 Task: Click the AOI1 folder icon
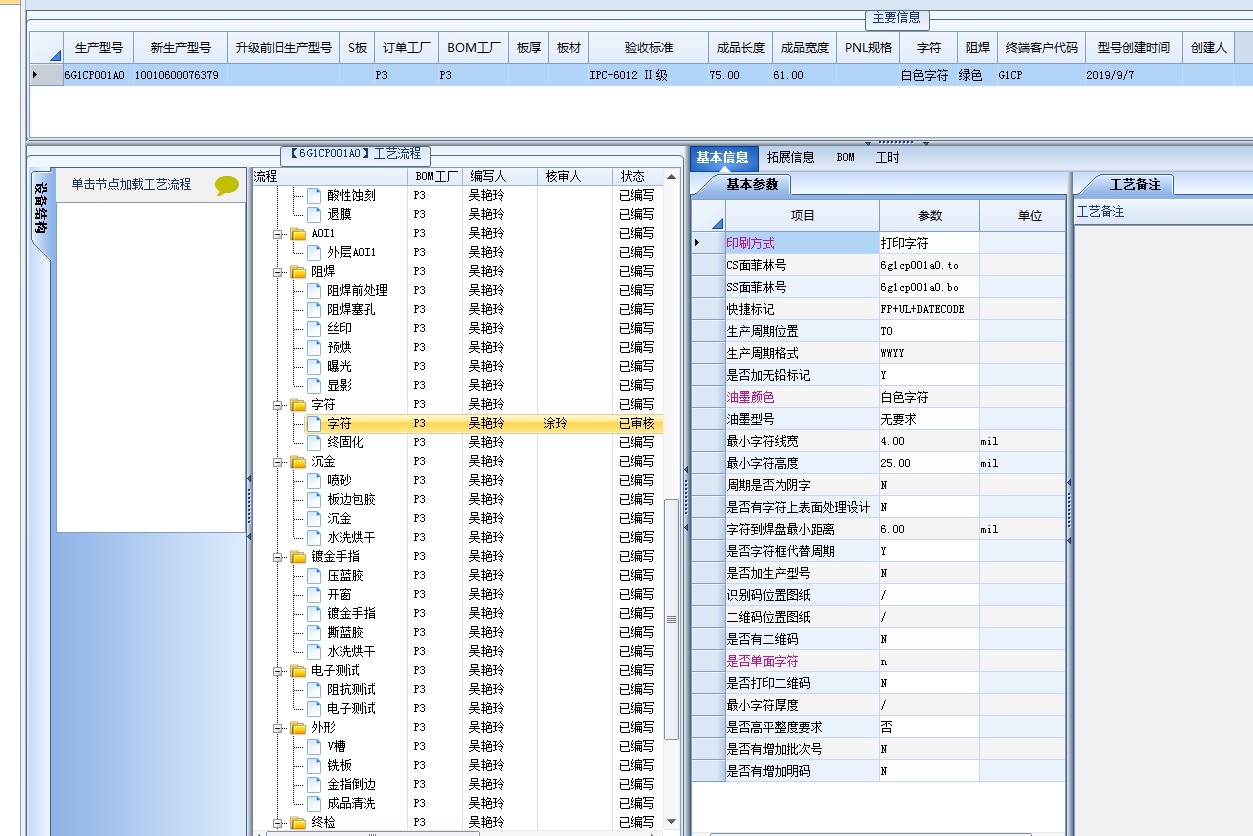[x=298, y=233]
